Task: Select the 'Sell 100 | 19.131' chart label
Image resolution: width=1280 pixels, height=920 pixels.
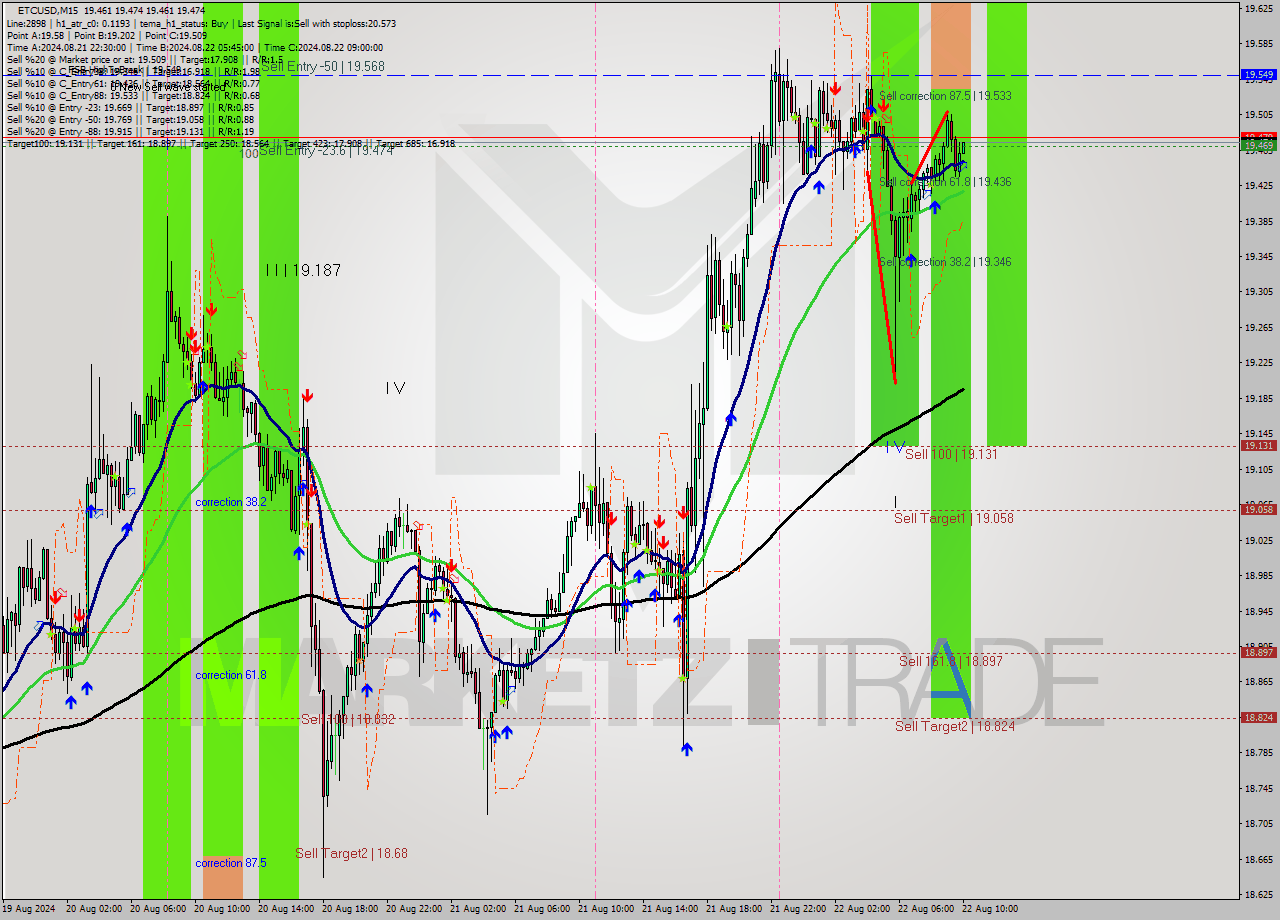Action: coord(951,454)
